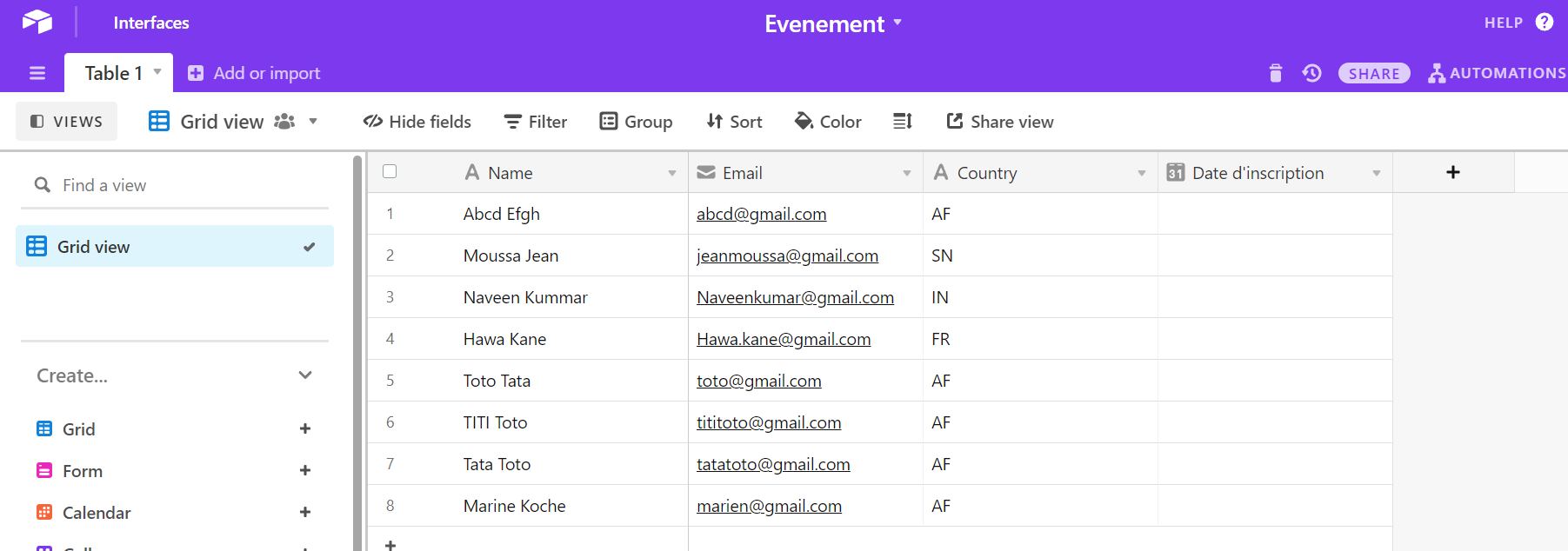Click the SHARE button

[1374, 73]
